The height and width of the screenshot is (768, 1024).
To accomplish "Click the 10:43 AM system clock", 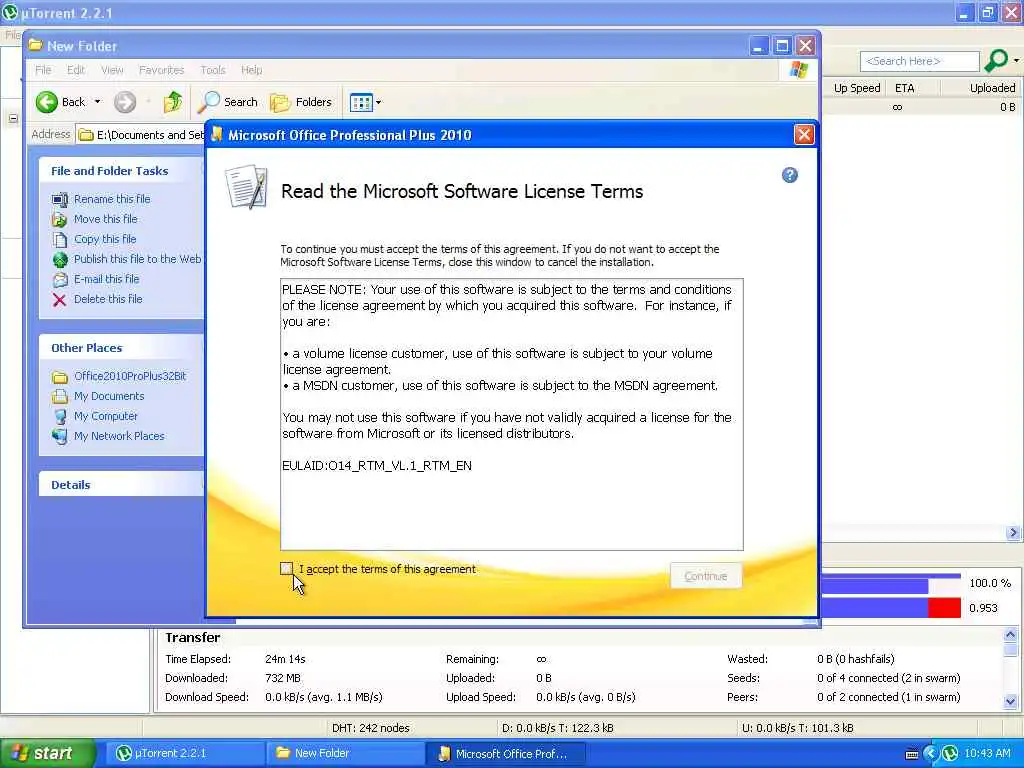I will click(x=987, y=754).
